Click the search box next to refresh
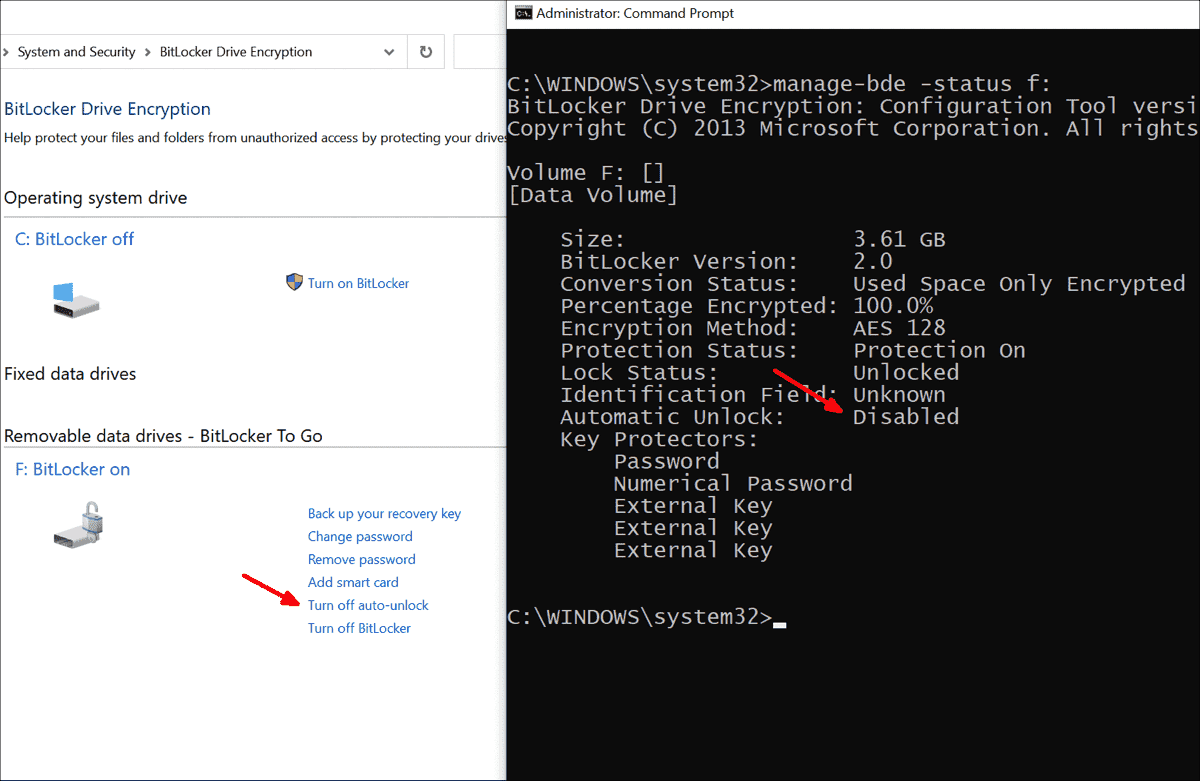This screenshot has height=781, width=1200. point(479,52)
